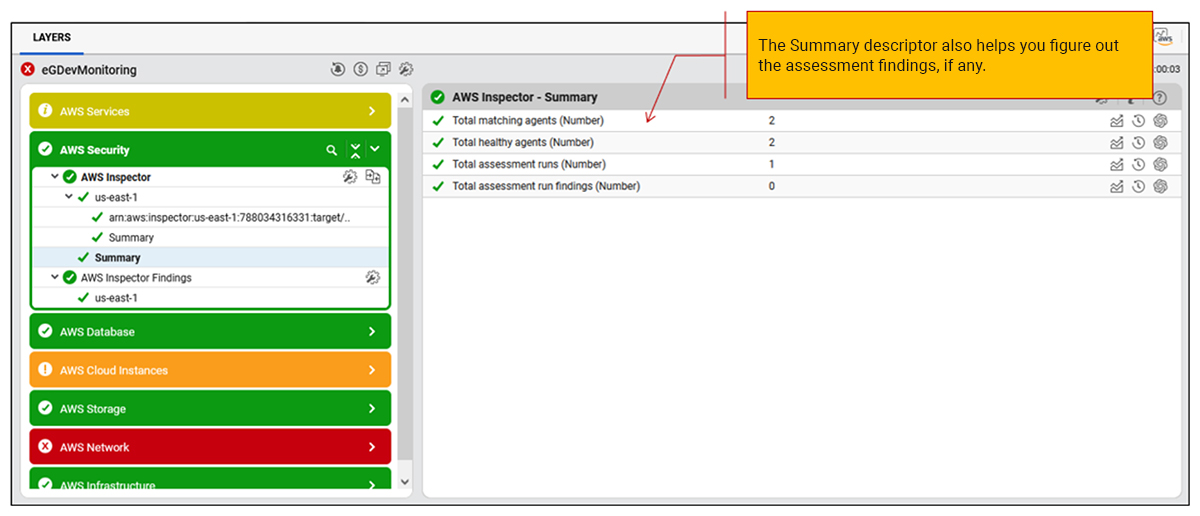Click value 0 for Total assessment run findings
The height and width of the screenshot is (516, 1200).
click(772, 186)
